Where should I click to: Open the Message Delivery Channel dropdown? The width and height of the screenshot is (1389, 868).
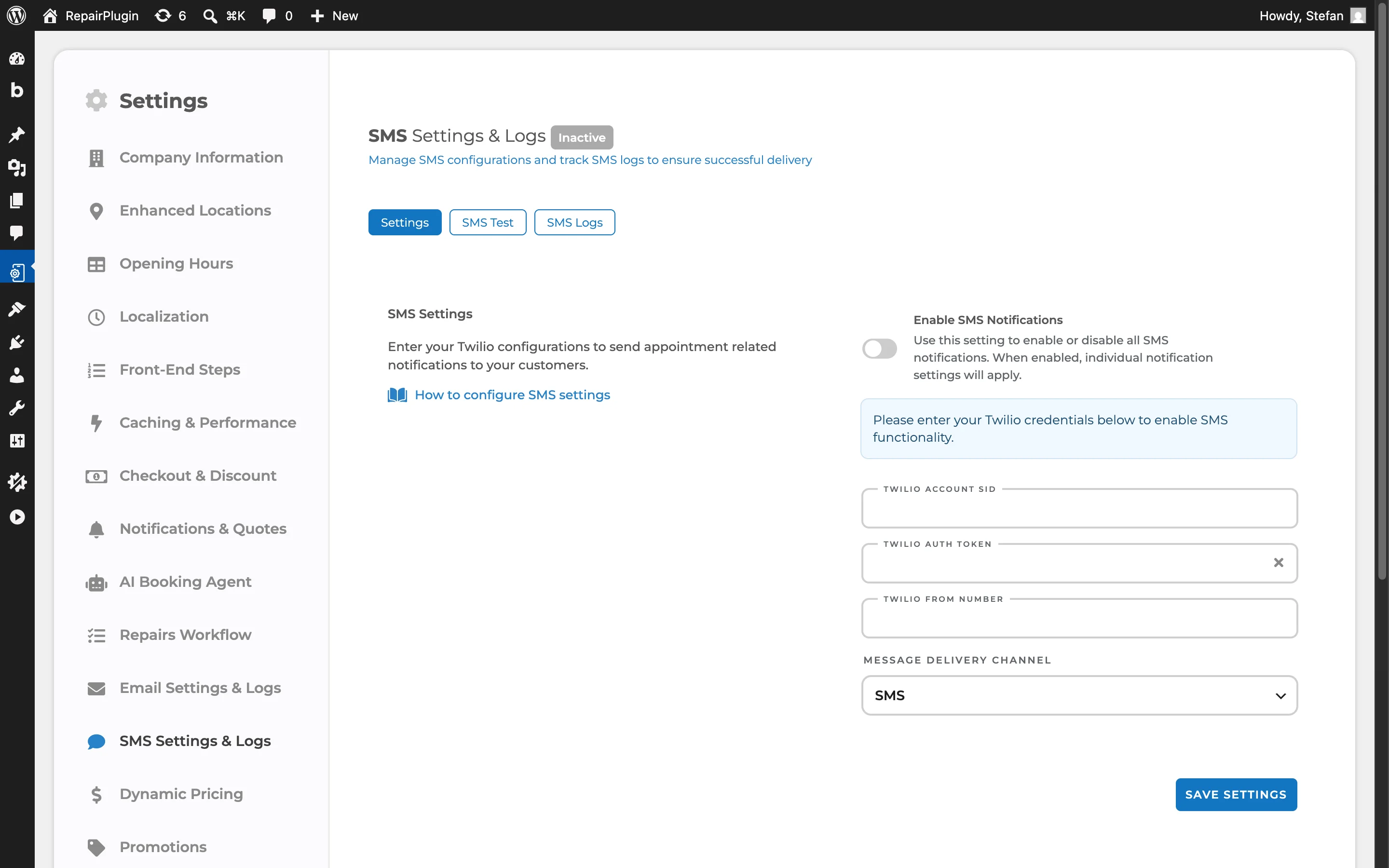pos(1079,695)
